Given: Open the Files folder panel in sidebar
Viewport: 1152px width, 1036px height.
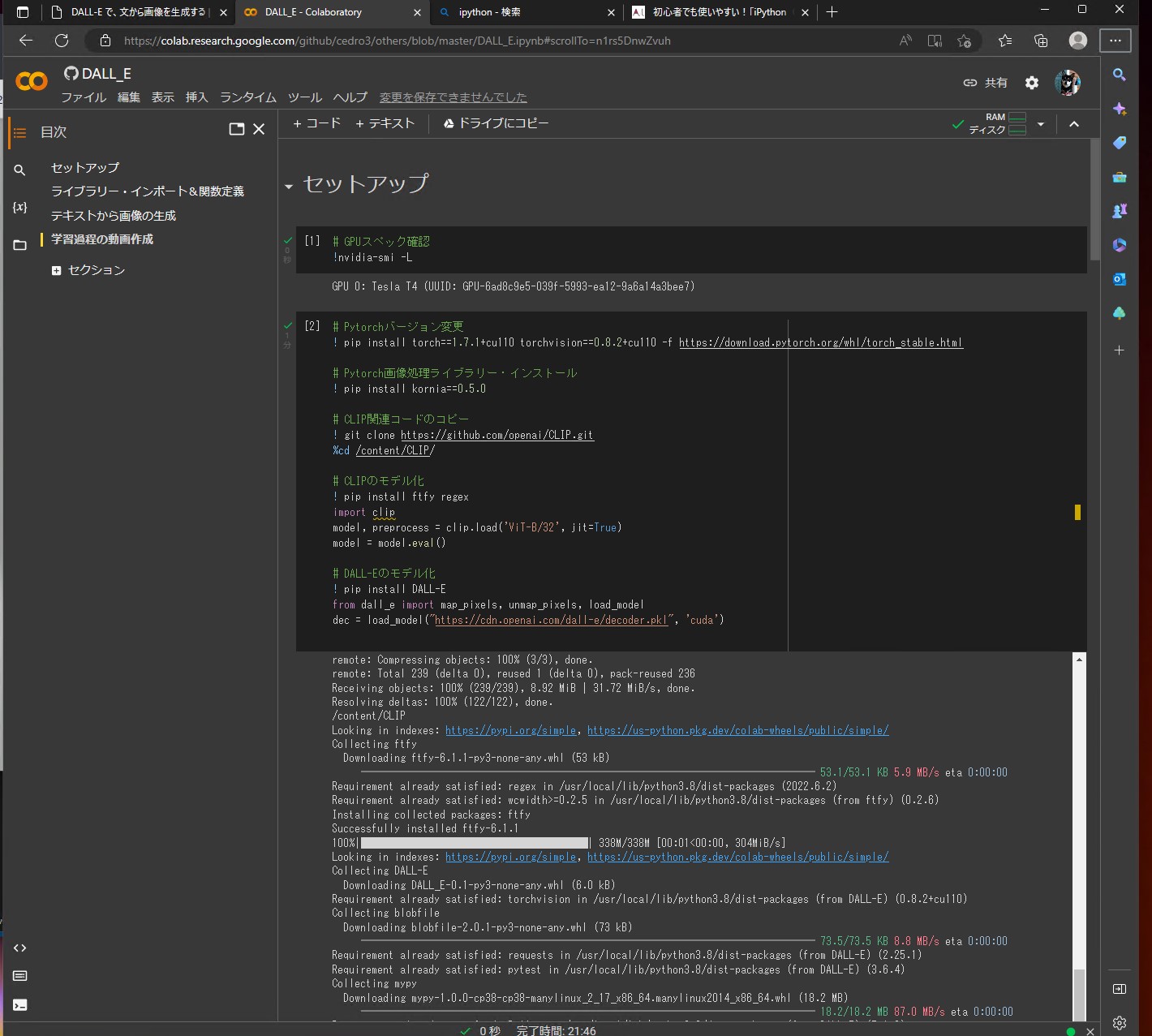Looking at the screenshot, I should click(x=20, y=245).
